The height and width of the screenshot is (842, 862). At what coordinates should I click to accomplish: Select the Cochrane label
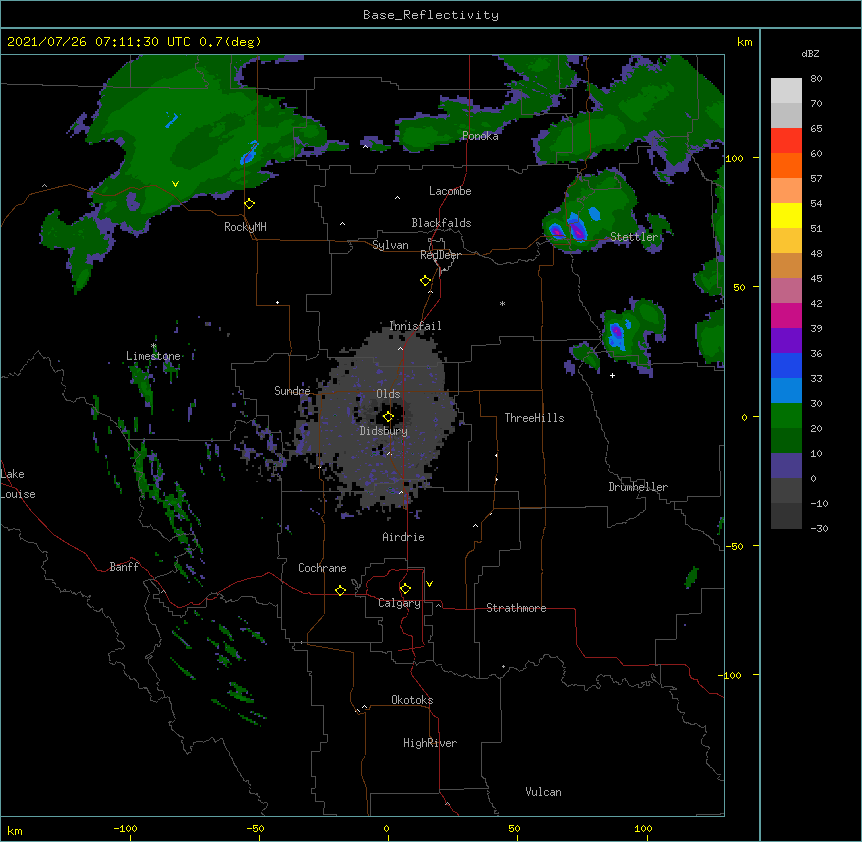pyautogui.click(x=322, y=568)
